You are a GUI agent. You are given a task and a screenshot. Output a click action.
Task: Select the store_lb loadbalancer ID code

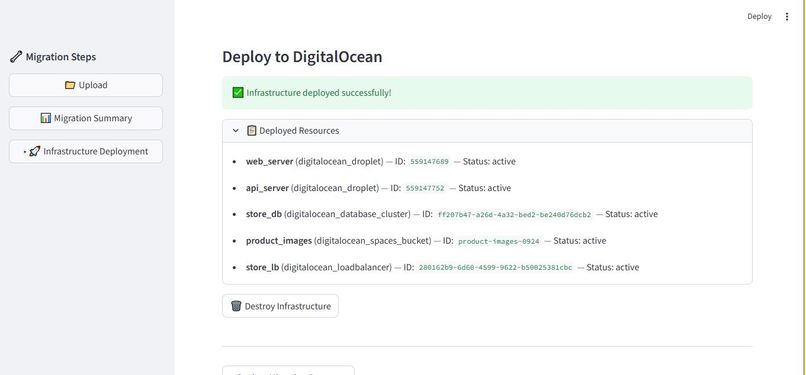coord(496,268)
